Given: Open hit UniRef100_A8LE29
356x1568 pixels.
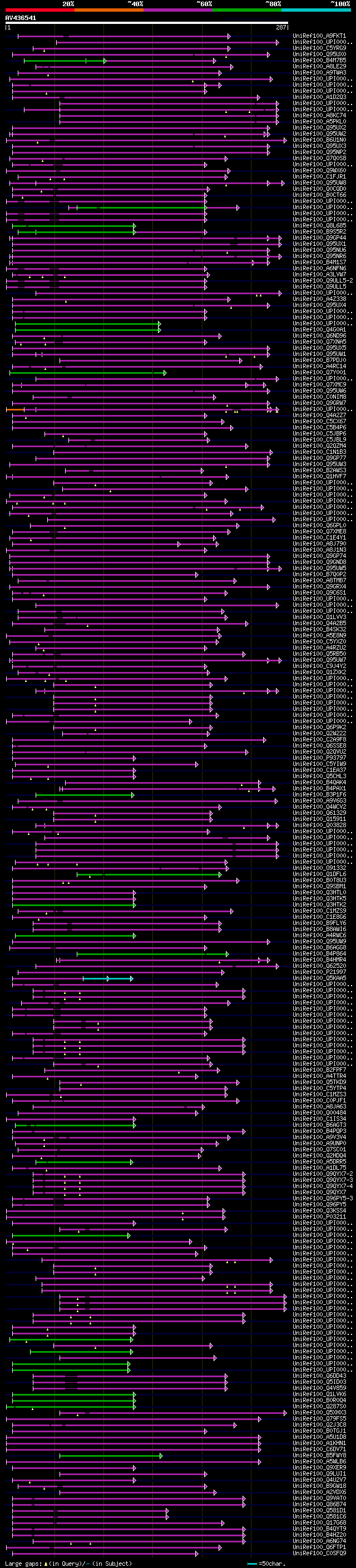Looking at the screenshot, I should click(319, 66).
